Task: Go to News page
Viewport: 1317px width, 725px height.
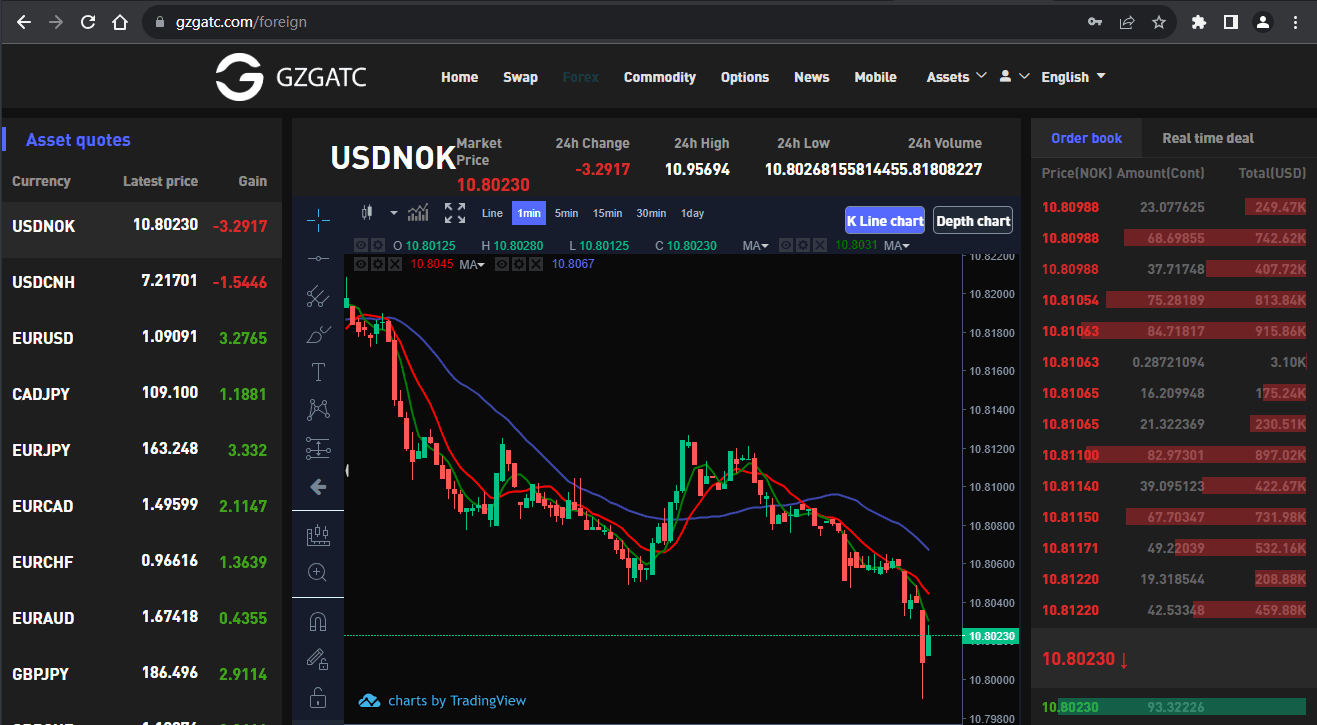Action: tap(811, 77)
